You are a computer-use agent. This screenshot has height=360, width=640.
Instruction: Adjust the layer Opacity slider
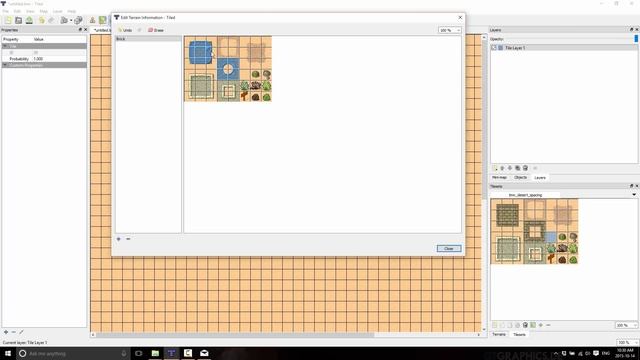tap(636, 39)
